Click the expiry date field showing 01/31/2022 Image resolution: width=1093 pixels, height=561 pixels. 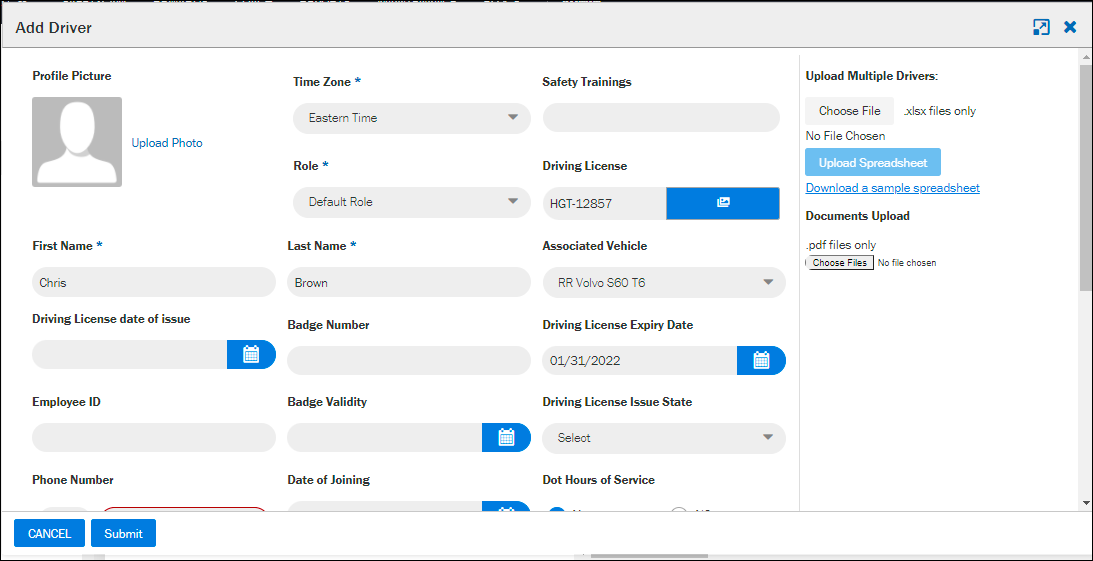tap(639, 360)
